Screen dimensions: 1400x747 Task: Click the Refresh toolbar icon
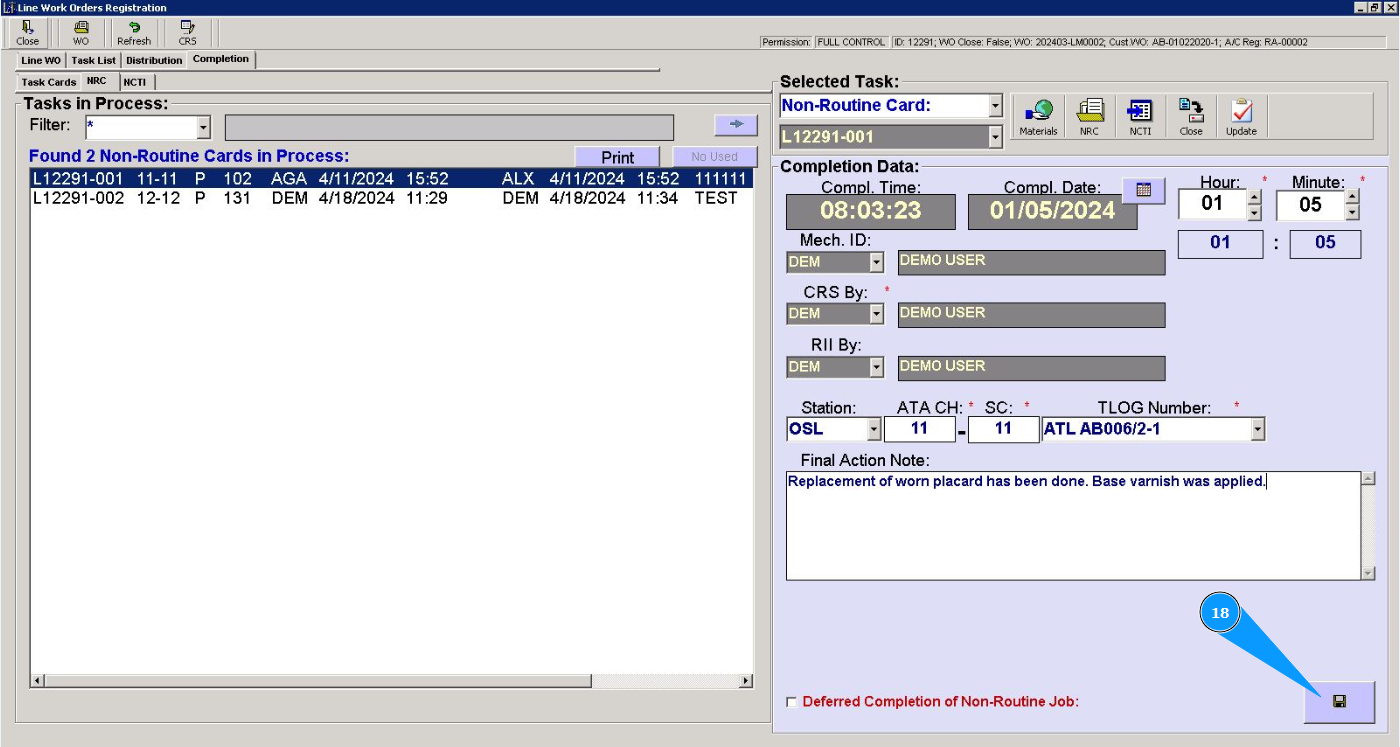click(x=134, y=33)
